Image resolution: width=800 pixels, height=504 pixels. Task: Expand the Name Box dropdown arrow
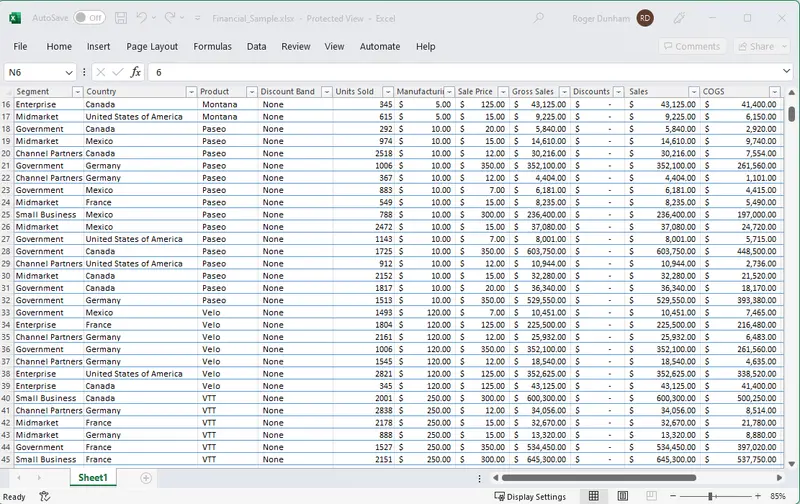69,73
